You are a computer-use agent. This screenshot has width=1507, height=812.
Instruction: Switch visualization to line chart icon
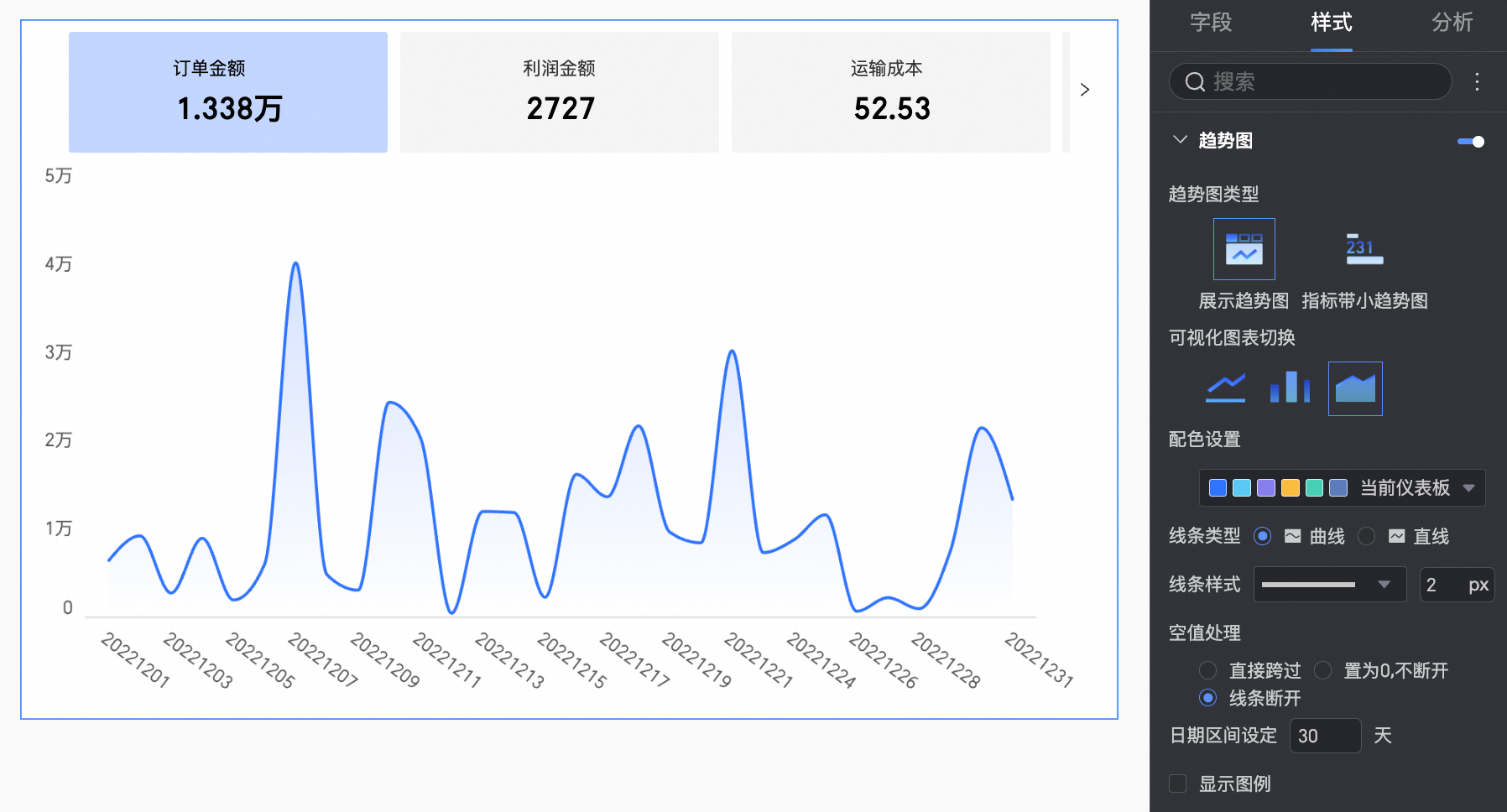click(x=1225, y=388)
